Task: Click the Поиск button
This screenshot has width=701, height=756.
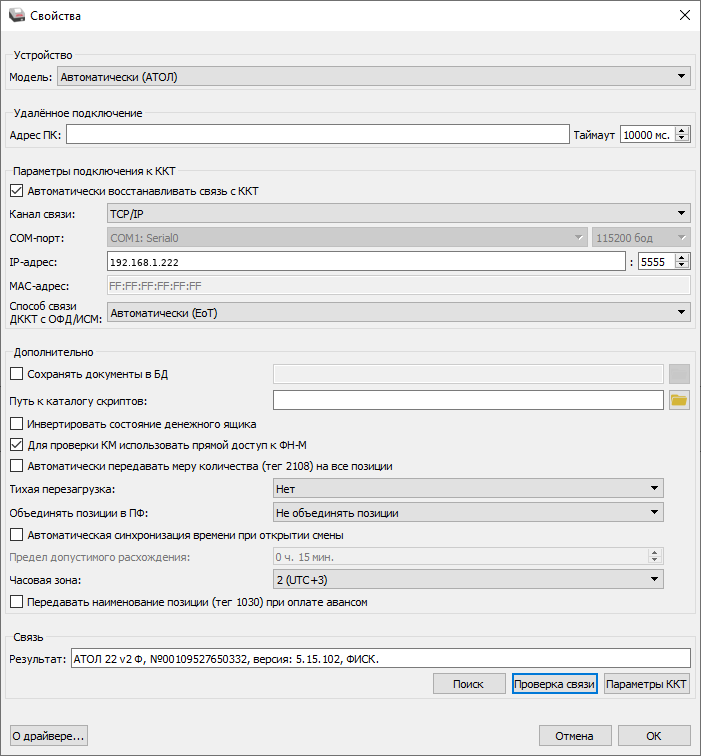Action: pos(469,684)
